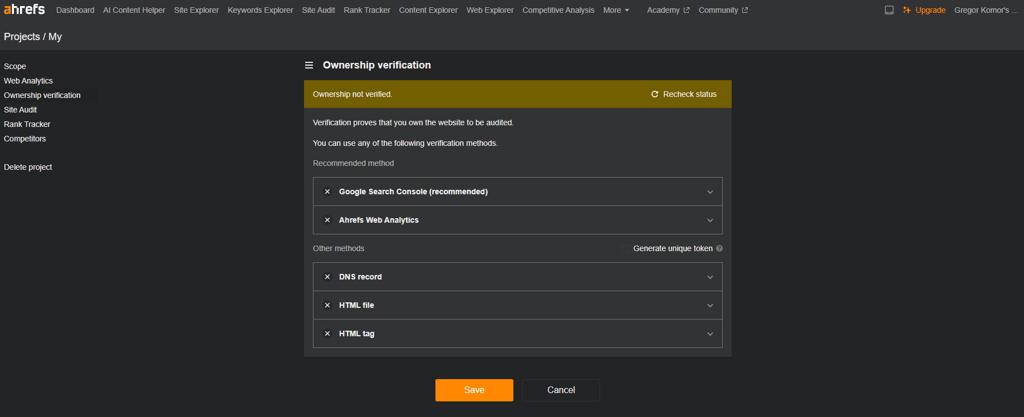Screen dimensions: 1024x417
Task: Click the X icon for DNS record
Action: pyautogui.click(x=327, y=277)
